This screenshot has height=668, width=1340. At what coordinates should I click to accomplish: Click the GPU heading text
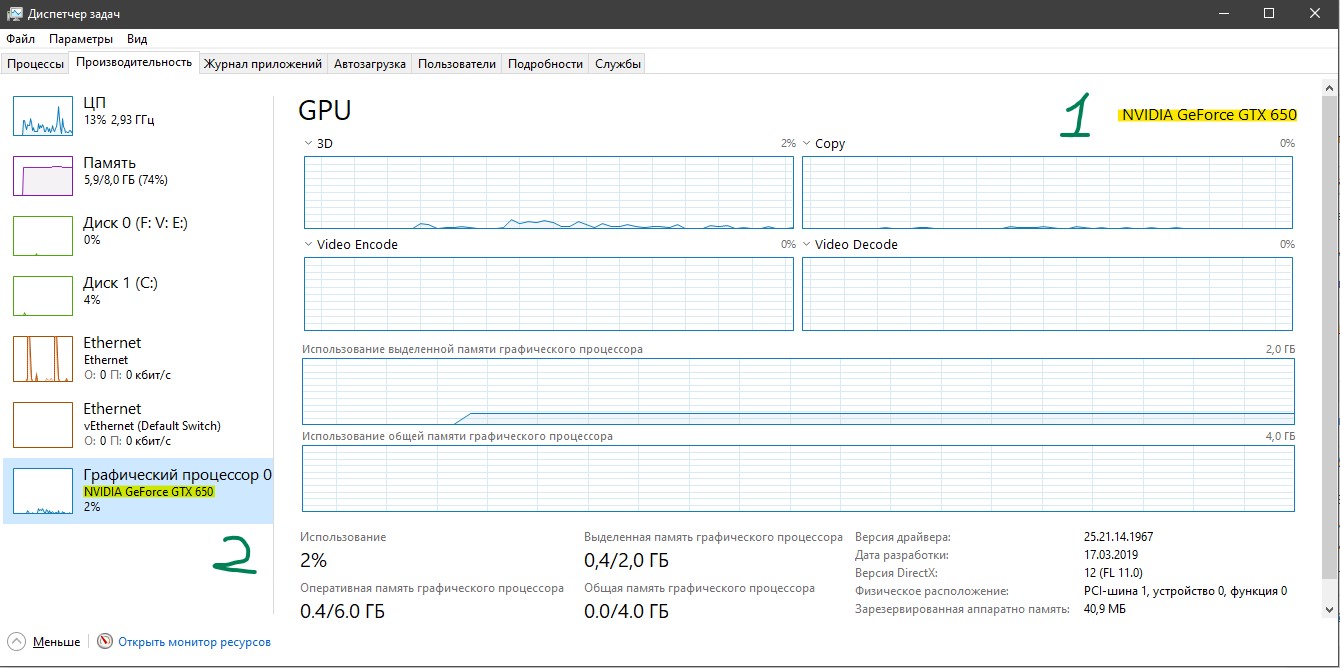[325, 110]
